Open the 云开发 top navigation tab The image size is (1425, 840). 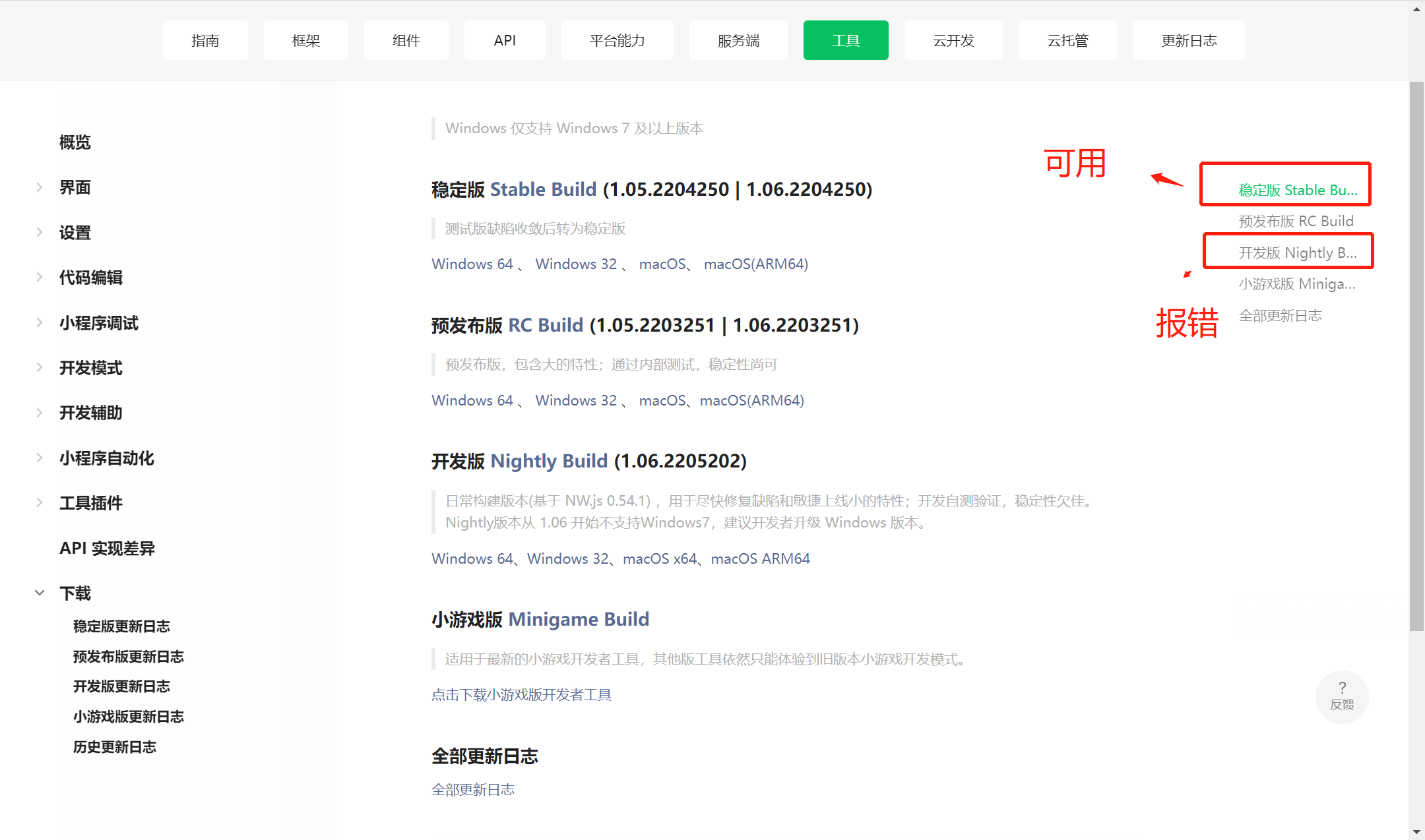tap(953, 40)
